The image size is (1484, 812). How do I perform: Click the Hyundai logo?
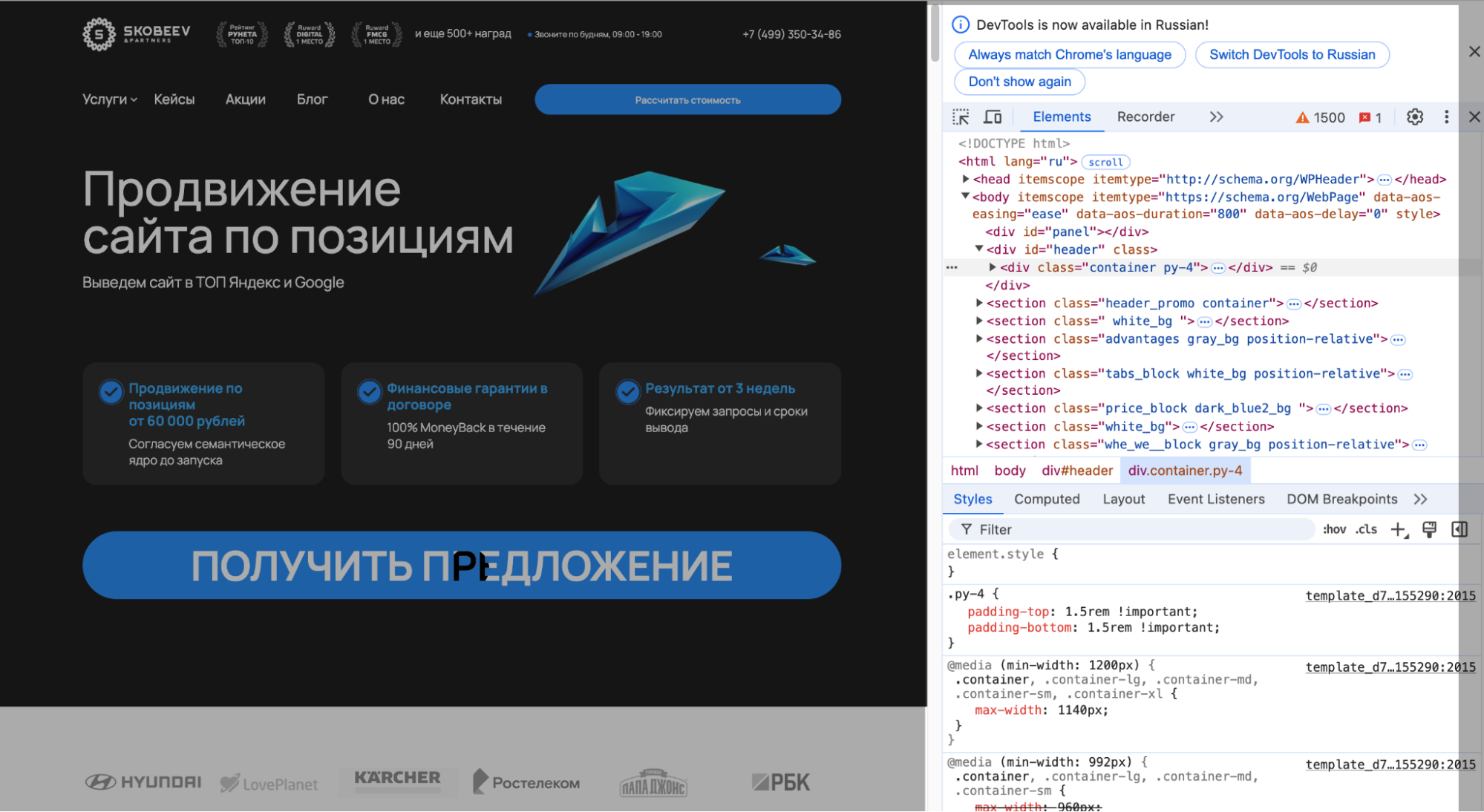143,782
